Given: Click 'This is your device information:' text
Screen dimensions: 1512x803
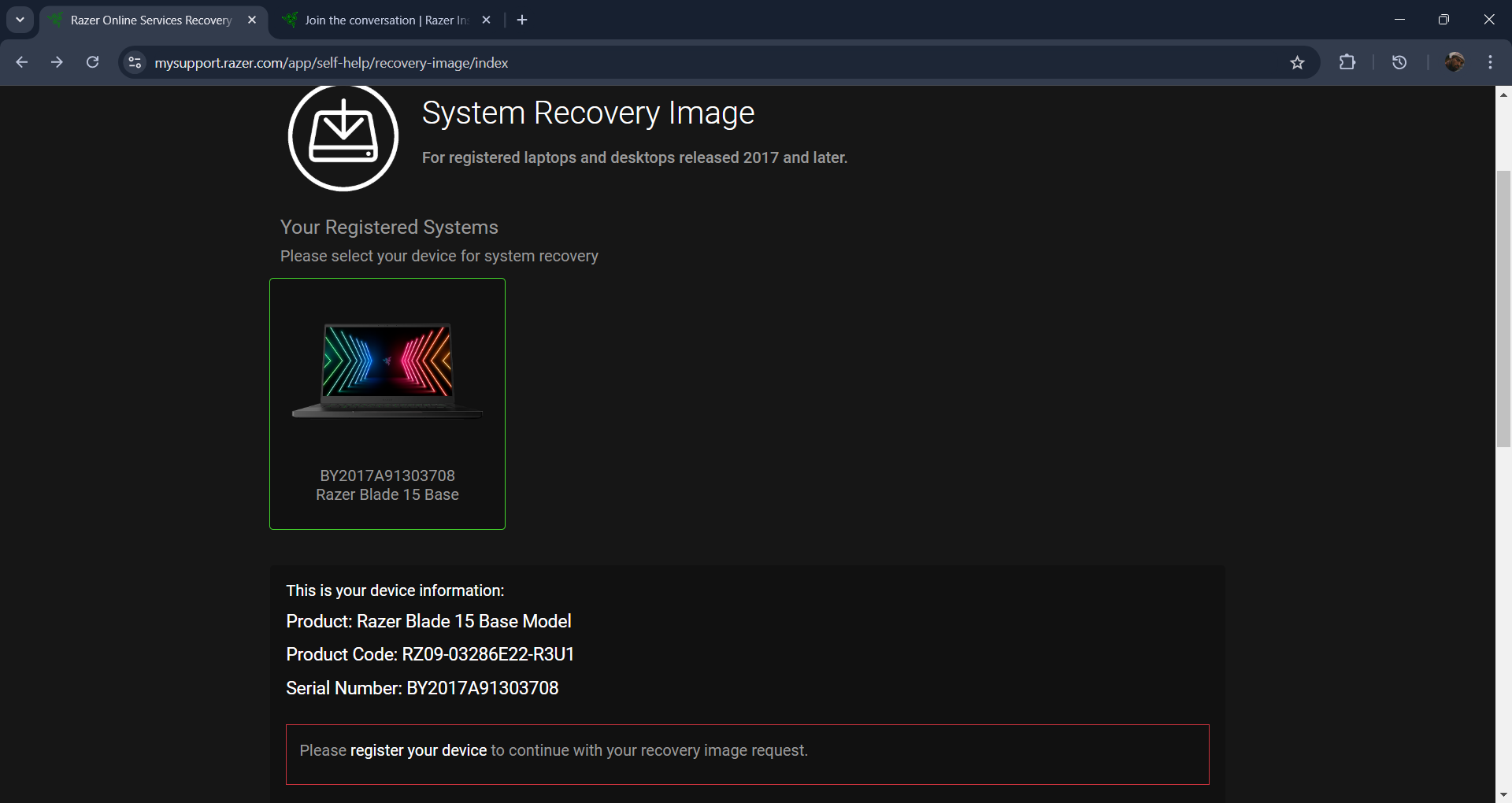Looking at the screenshot, I should point(395,590).
